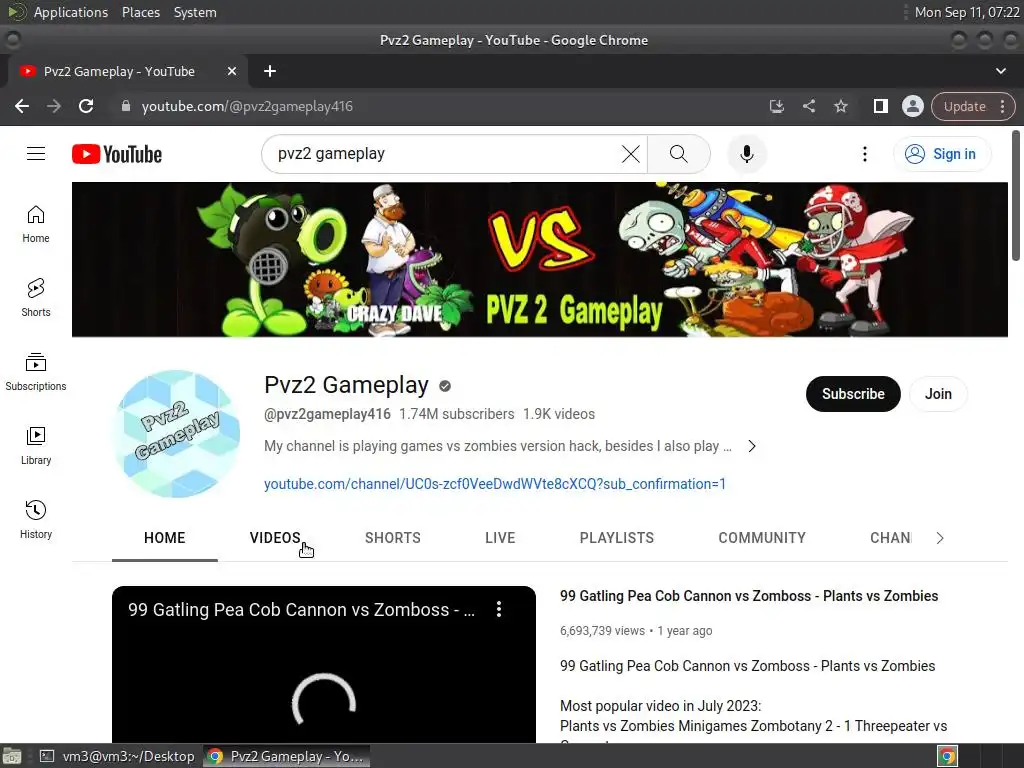Screen dimensions: 1024x768
Task: Click the Pvz2 Gameplay channel avatar
Action: coord(176,434)
